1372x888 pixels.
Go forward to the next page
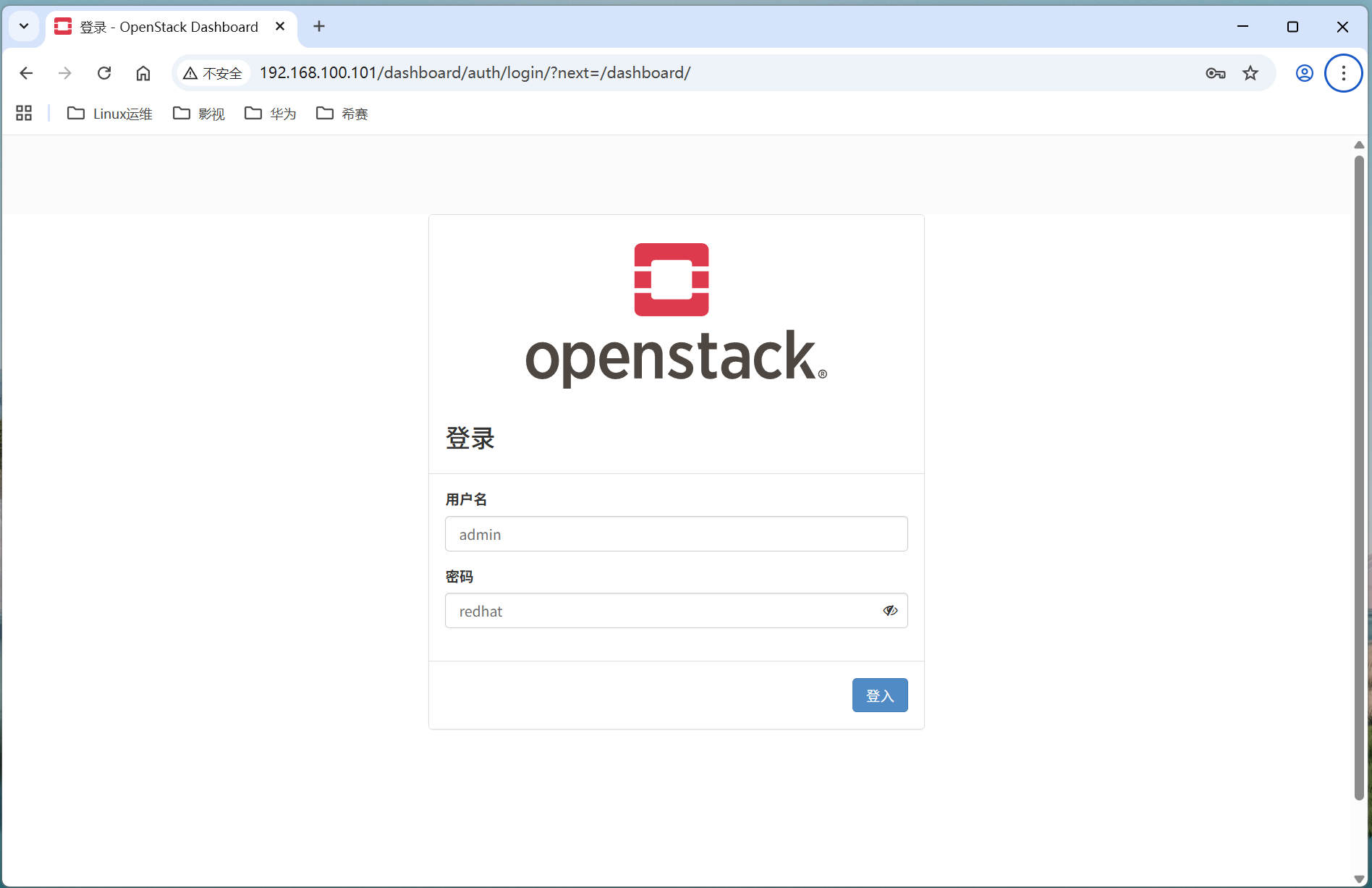click(x=65, y=73)
